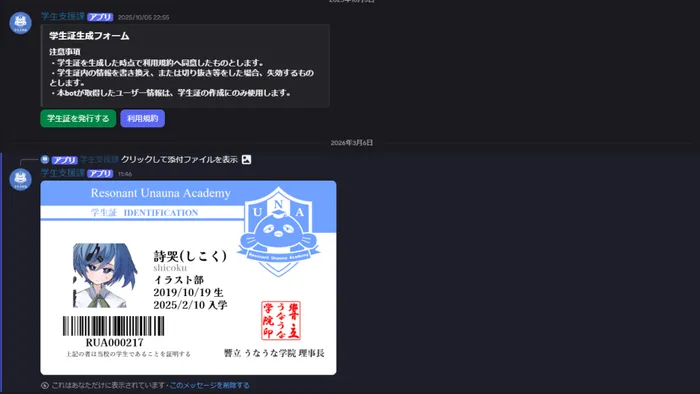The width and height of the screenshot is (700, 394).
Task: Open 学生支援課 username on the form message
Action: pos(63,17)
